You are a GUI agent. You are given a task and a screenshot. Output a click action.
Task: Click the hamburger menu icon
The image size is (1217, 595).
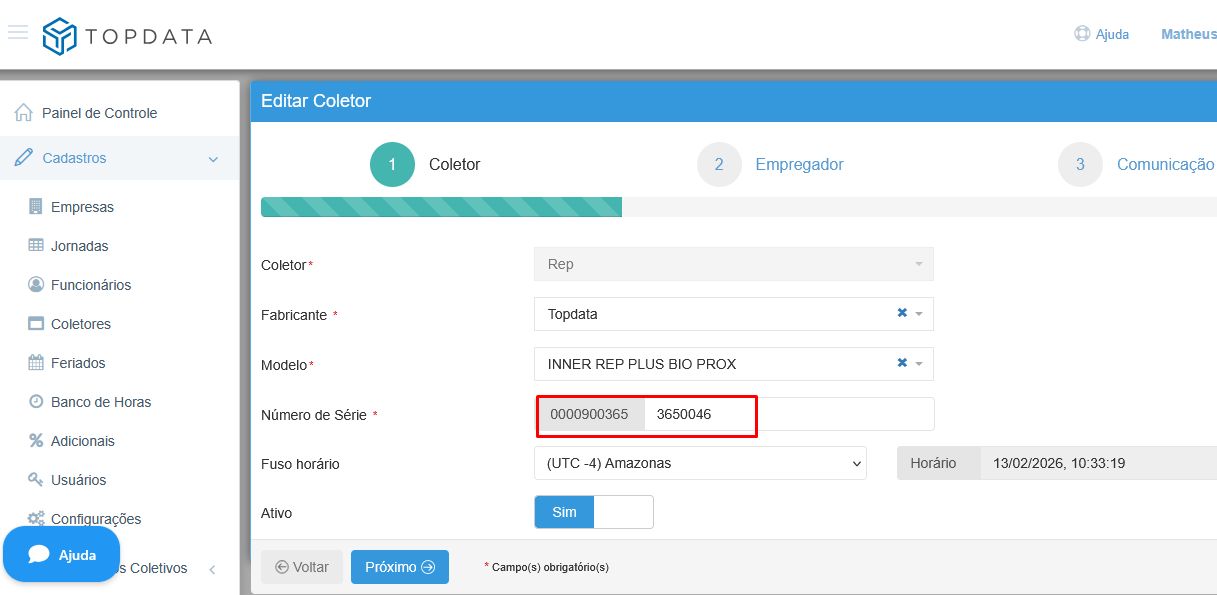(17, 33)
